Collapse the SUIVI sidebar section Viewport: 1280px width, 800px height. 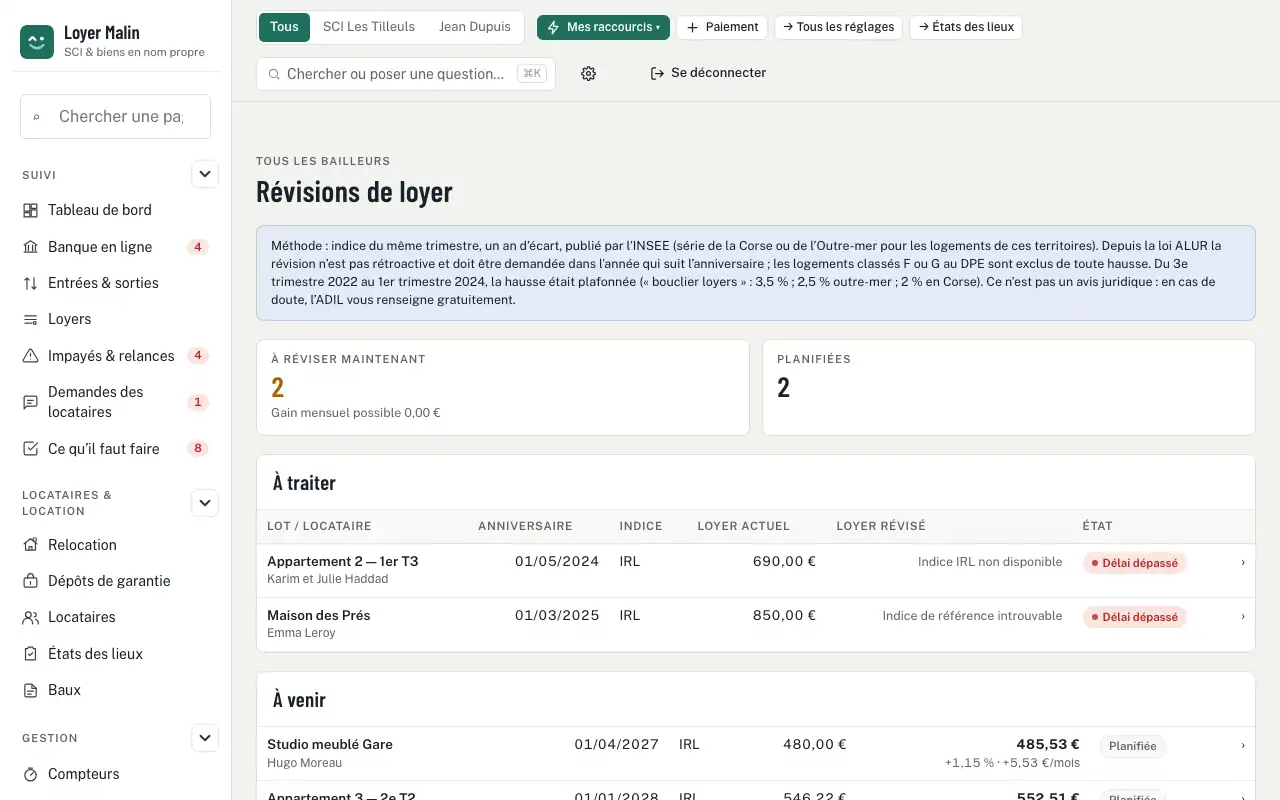tap(205, 174)
